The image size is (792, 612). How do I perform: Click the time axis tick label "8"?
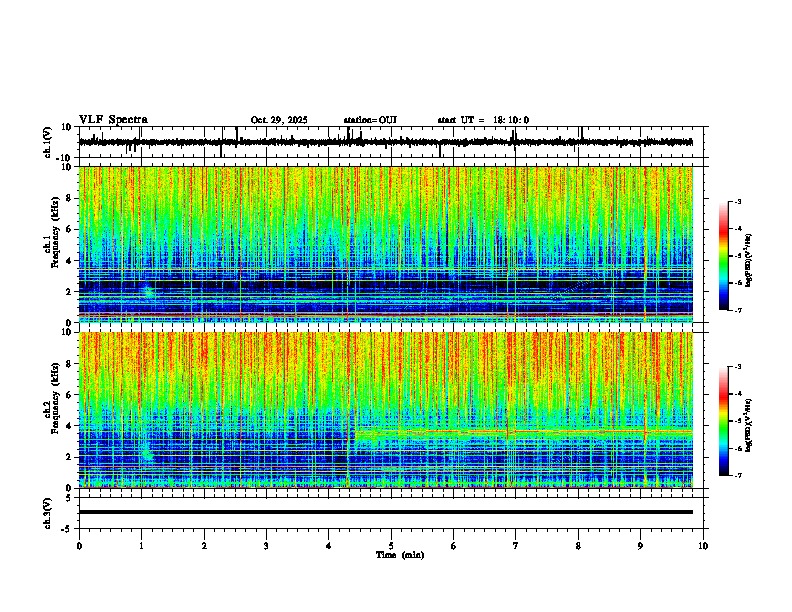point(578,546)
